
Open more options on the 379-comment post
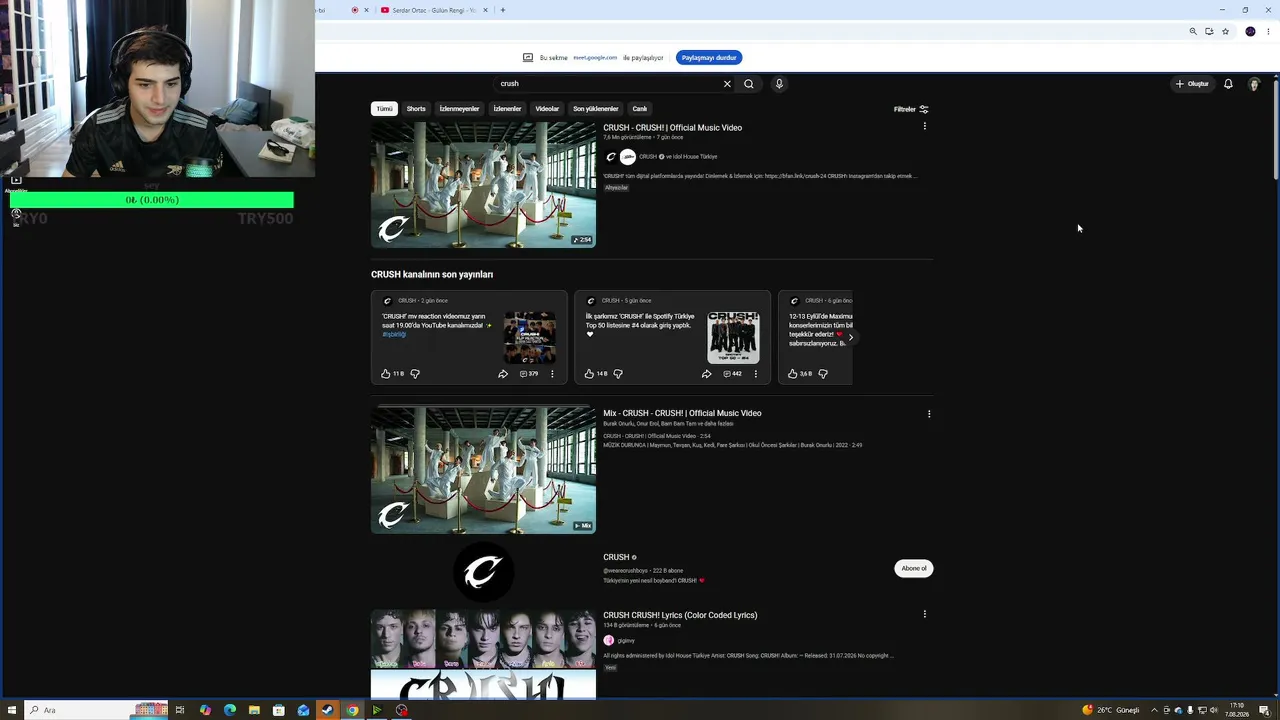(x=552, y=374)
